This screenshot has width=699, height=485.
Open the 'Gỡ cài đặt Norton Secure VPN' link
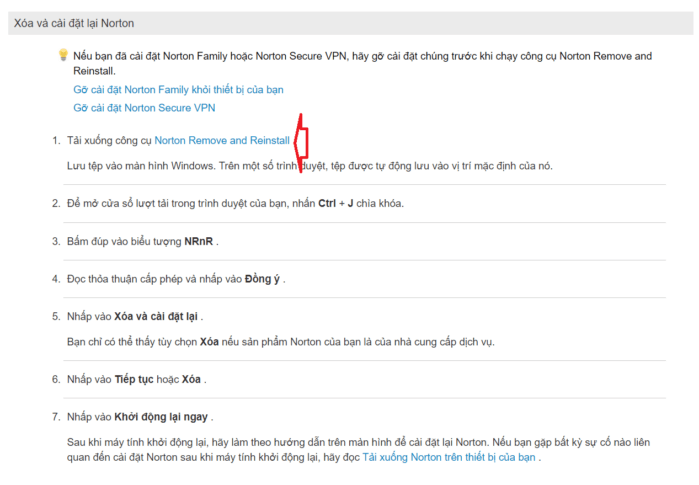coord(144,108)
